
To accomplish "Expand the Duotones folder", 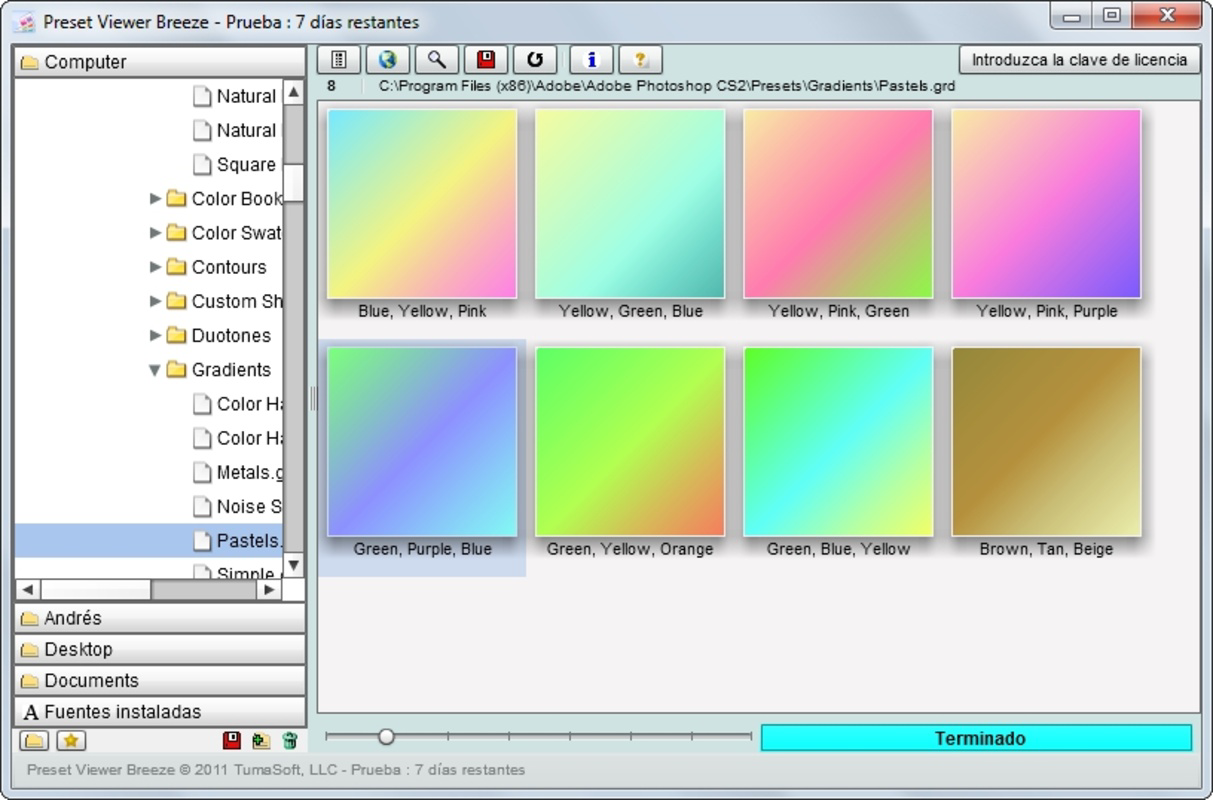I will [155, 335].
